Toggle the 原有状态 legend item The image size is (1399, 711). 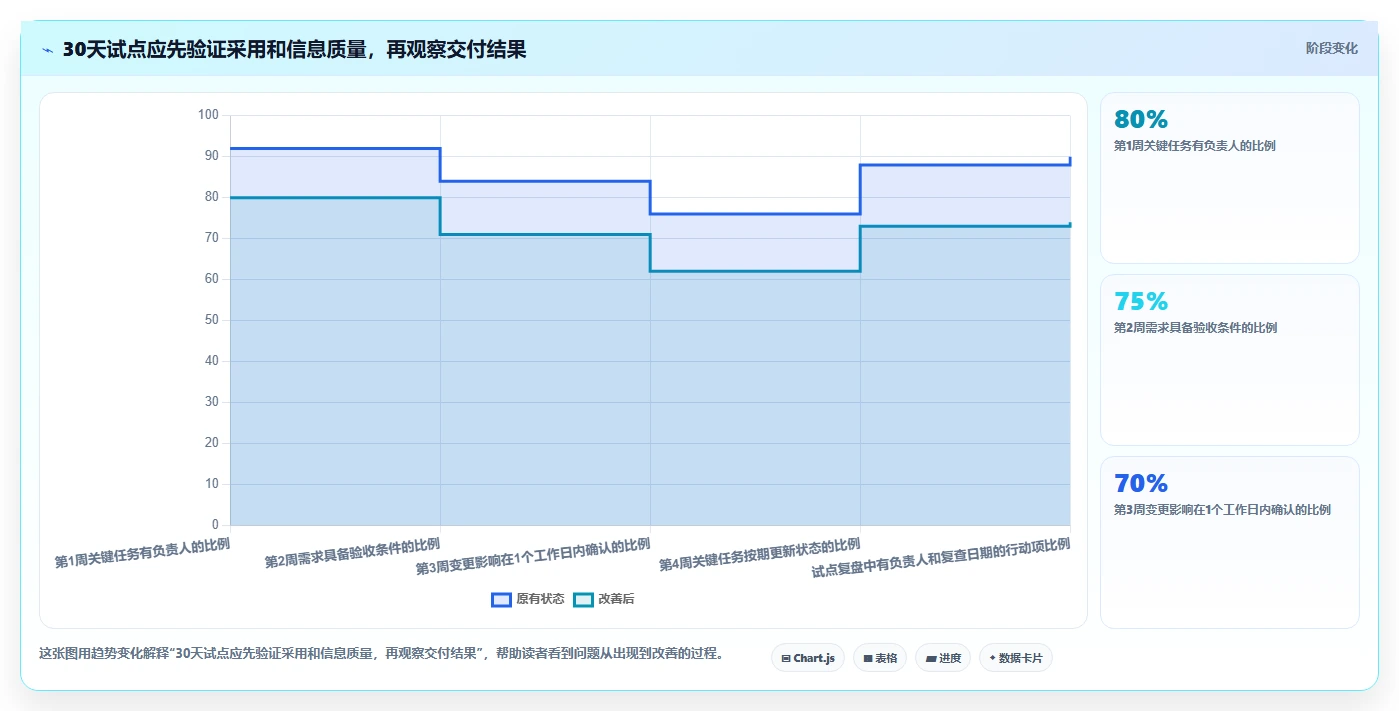click(528, 599)
